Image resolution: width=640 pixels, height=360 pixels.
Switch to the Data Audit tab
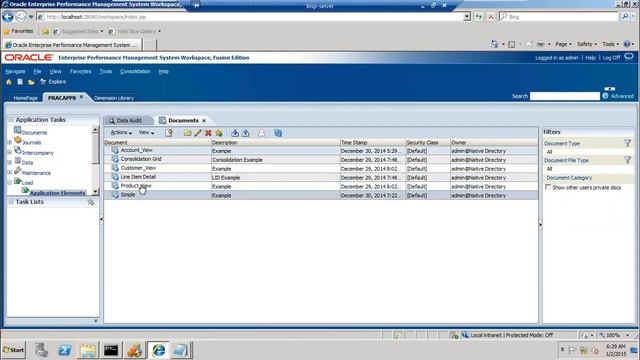click(129, 120)
